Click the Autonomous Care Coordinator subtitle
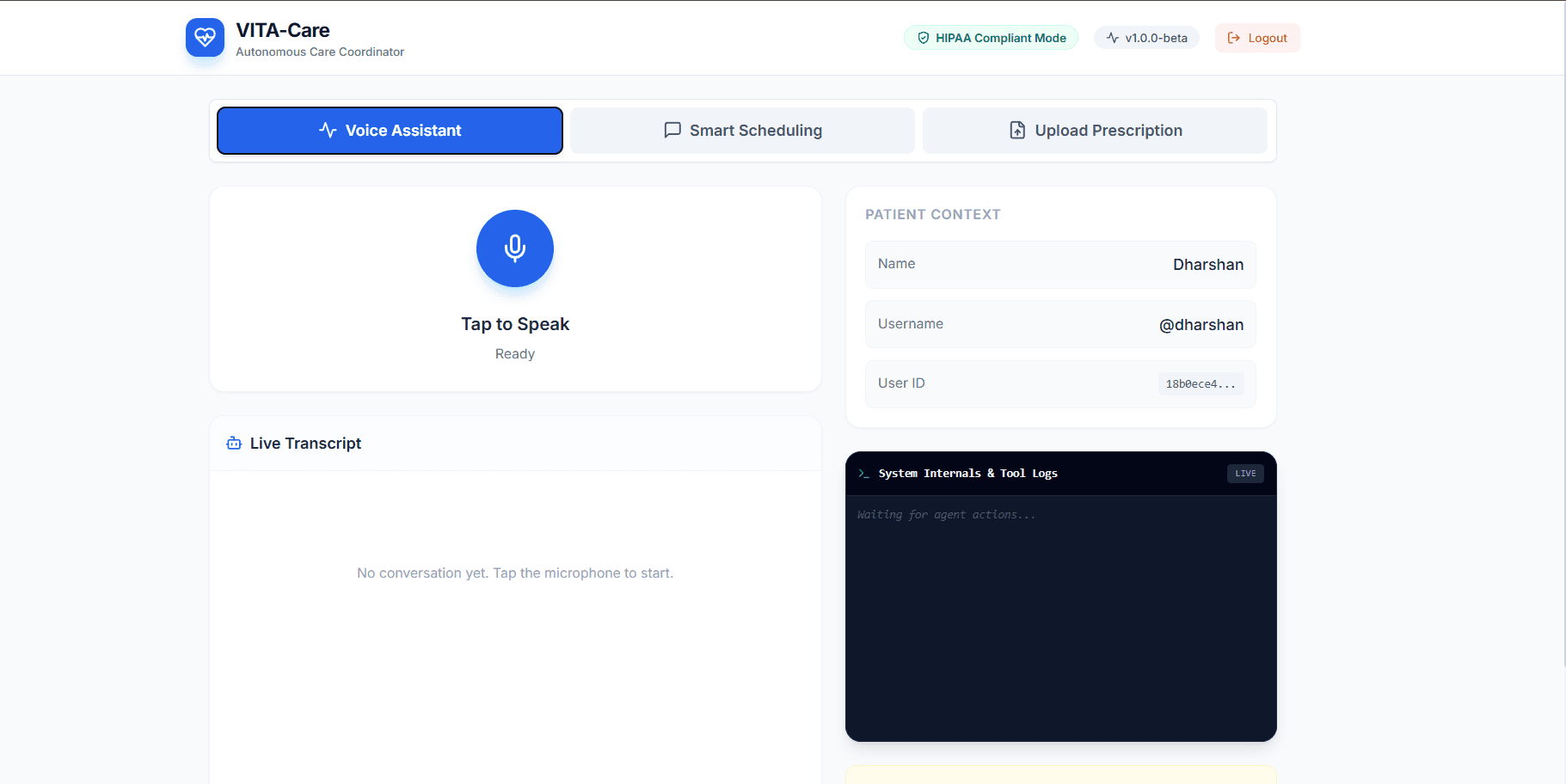 point(320,52)
